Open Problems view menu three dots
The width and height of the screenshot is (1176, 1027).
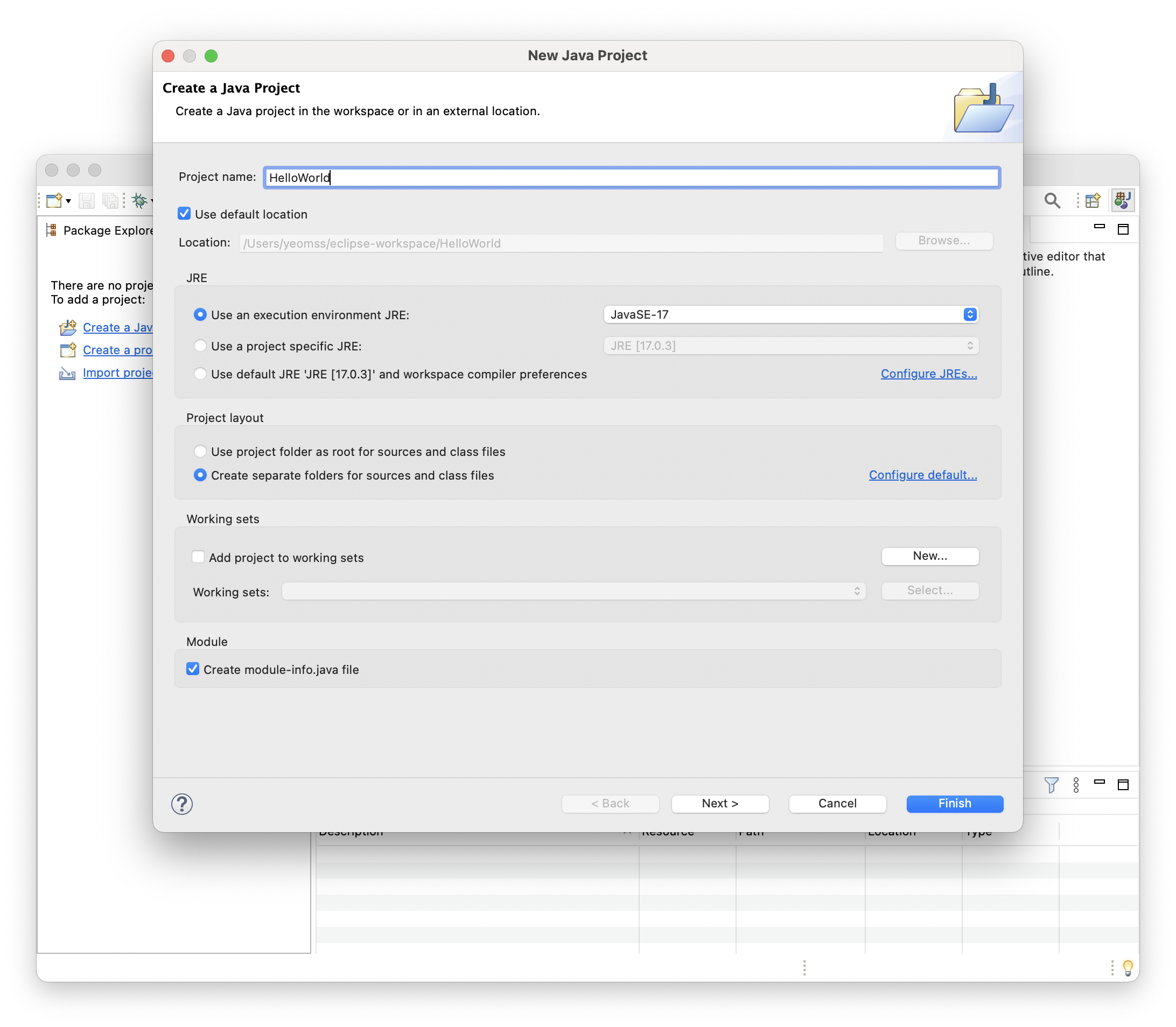point(1076,785)
